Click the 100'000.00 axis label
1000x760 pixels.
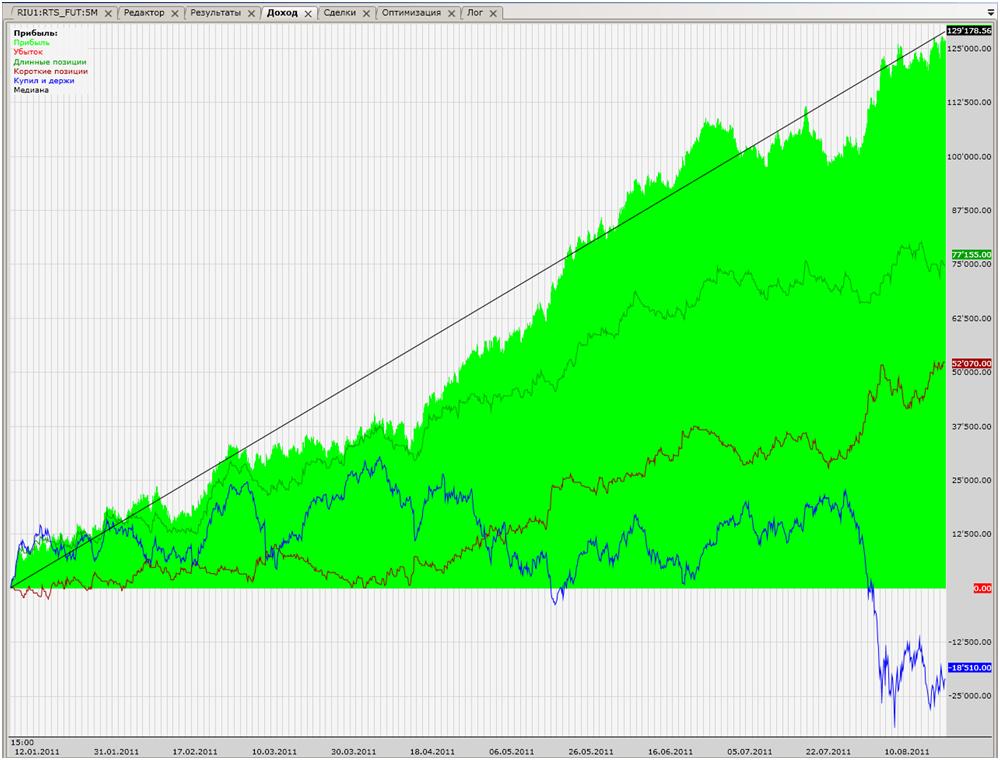tap(971, 157)
